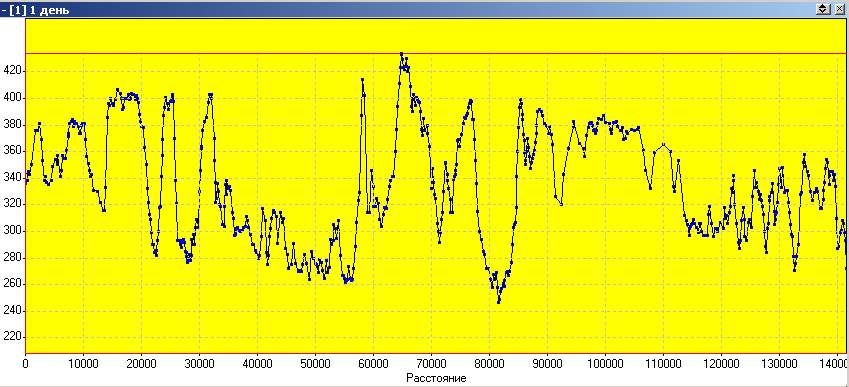Select the sharp spike point near 58000
849x387 pixels.
pyautogui.click(x=362, y=80)
